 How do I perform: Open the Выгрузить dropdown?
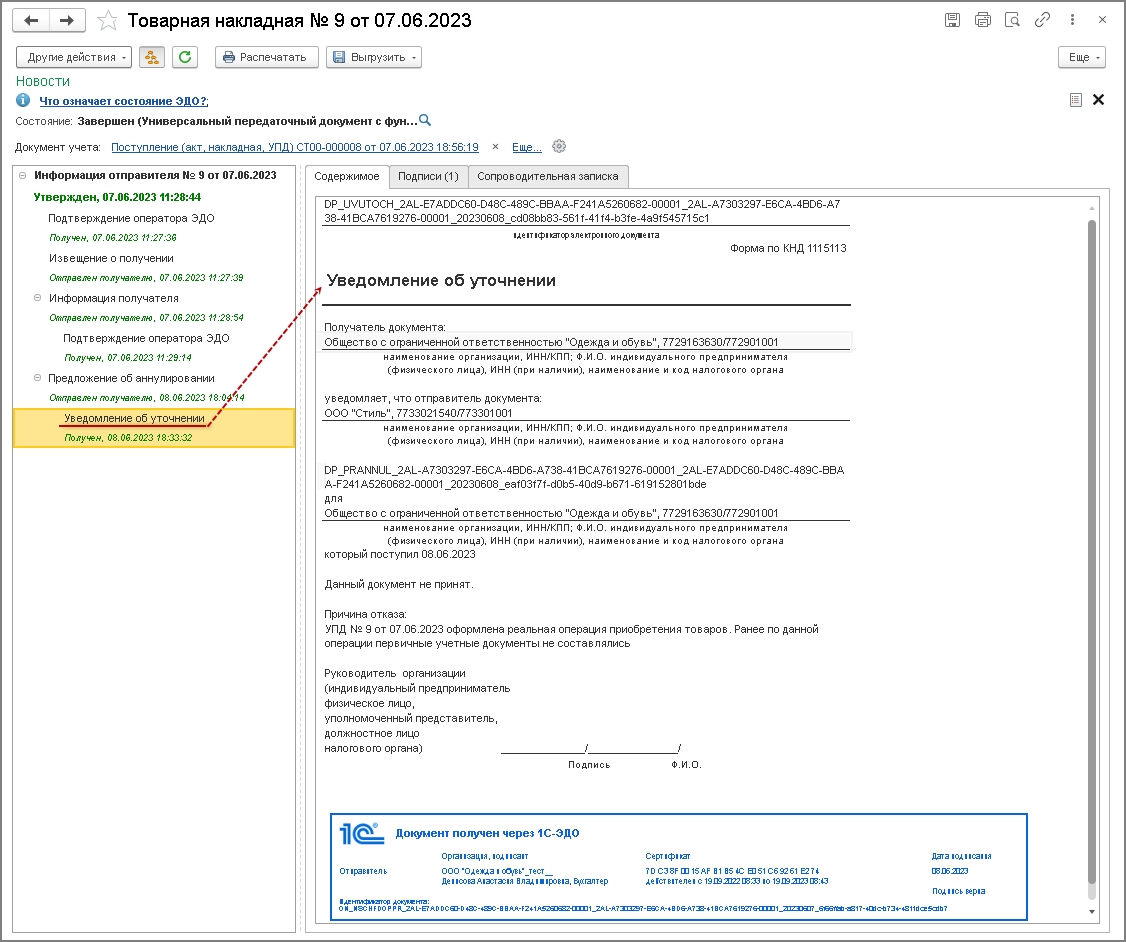click(373, 57)
